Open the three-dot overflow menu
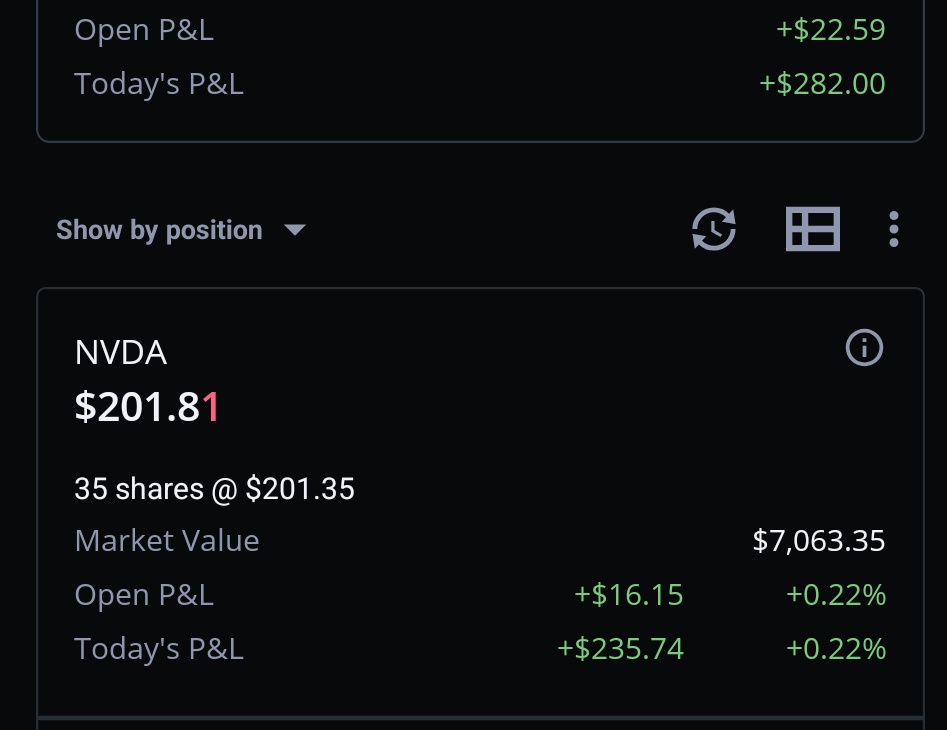Viewport: 947px width, 730px height. (x=894, y=229)
